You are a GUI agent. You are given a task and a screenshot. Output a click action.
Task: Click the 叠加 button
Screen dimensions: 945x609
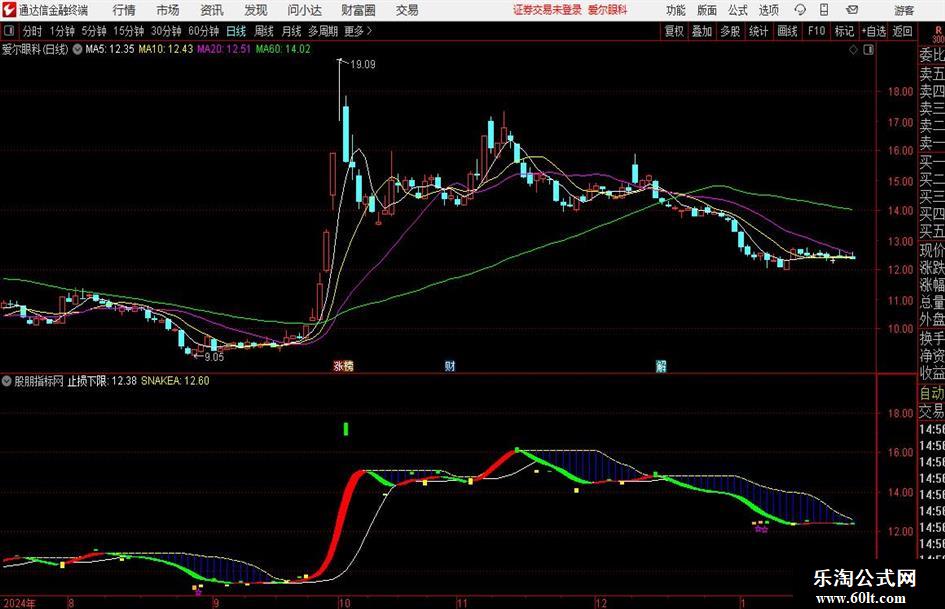coord(702,31)
